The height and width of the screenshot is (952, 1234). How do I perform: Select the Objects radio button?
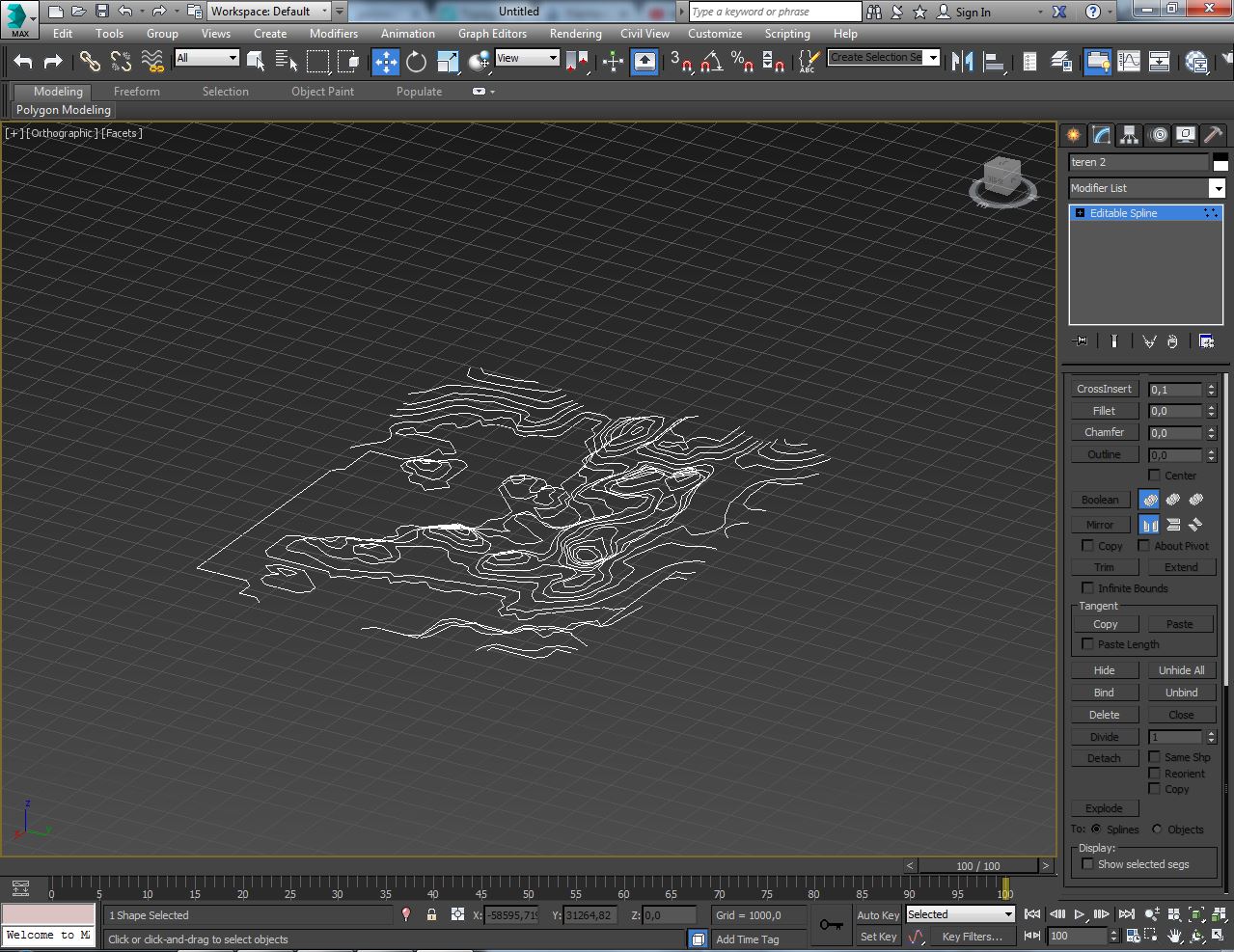pos(1157,830)
